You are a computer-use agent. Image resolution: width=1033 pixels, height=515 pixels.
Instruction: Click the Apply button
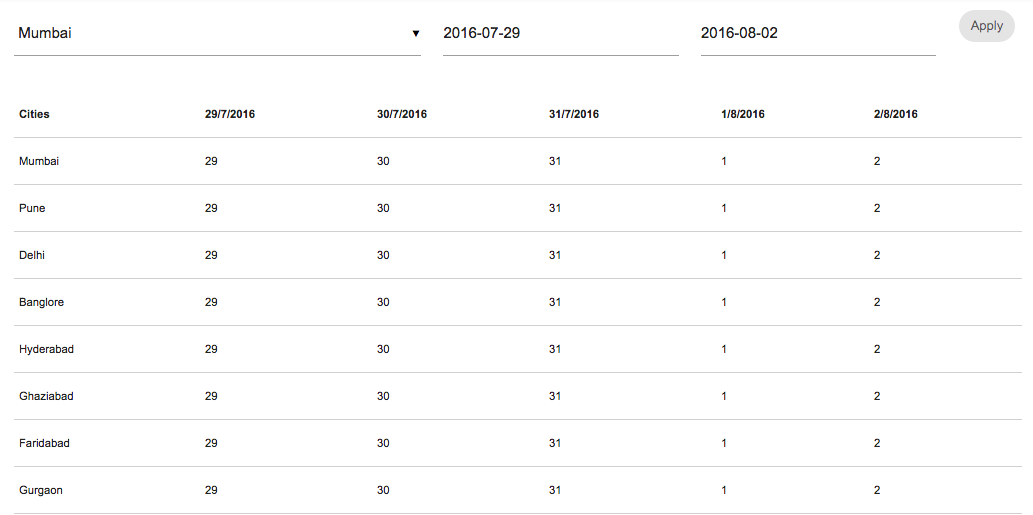pos(986,26)
